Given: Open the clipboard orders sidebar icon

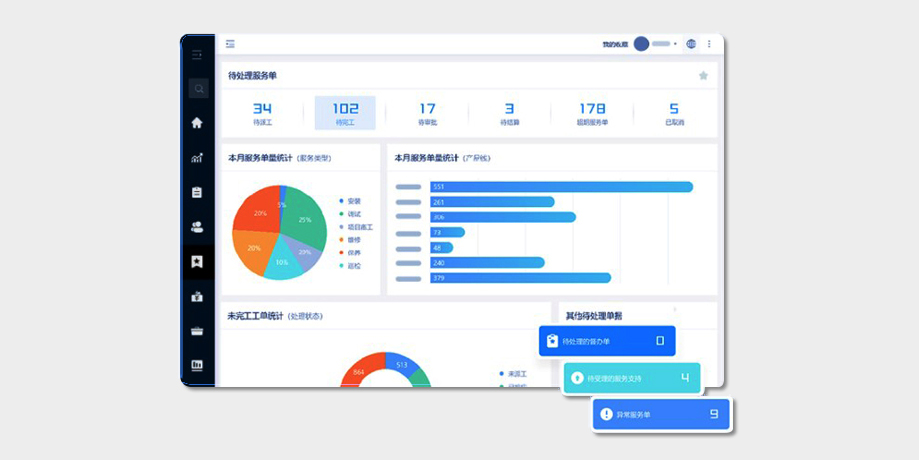Looking at the screenshot, I should pos(197,192).
